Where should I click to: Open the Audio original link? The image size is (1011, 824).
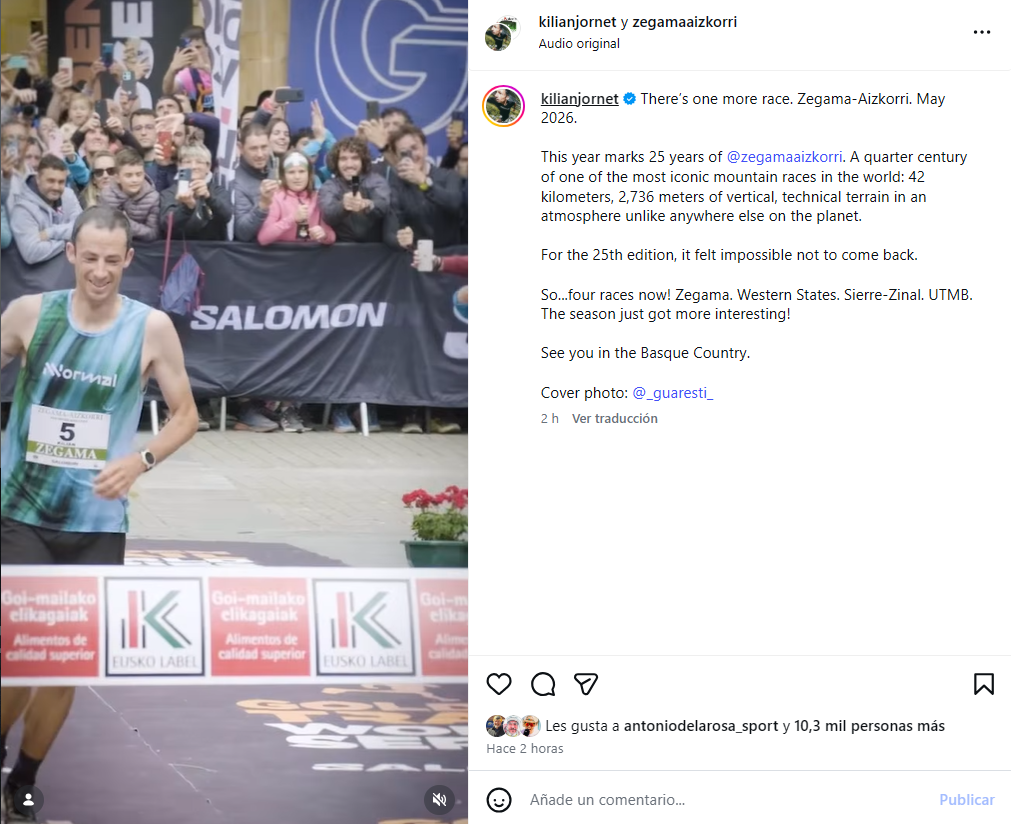coord(579,44)
